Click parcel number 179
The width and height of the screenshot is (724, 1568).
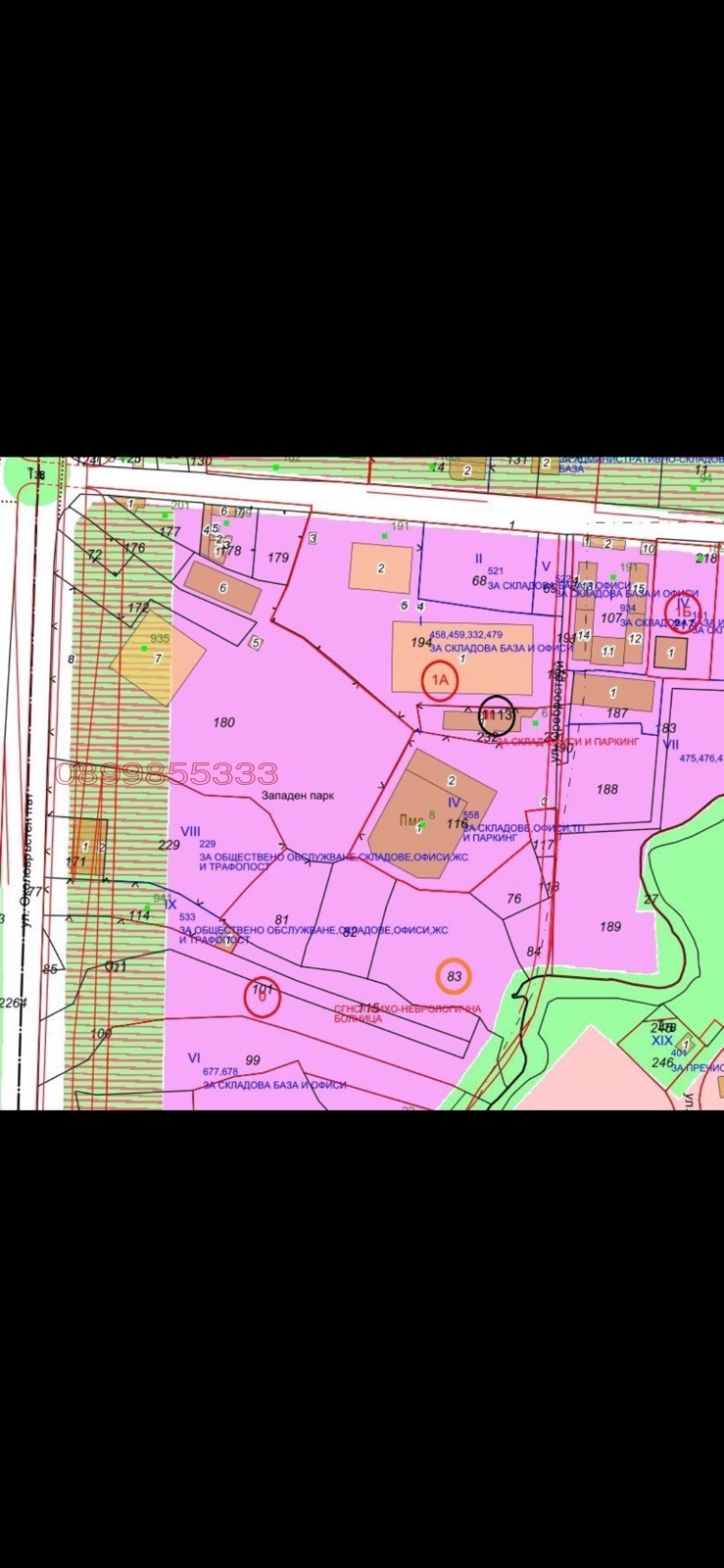pos(278,558)
